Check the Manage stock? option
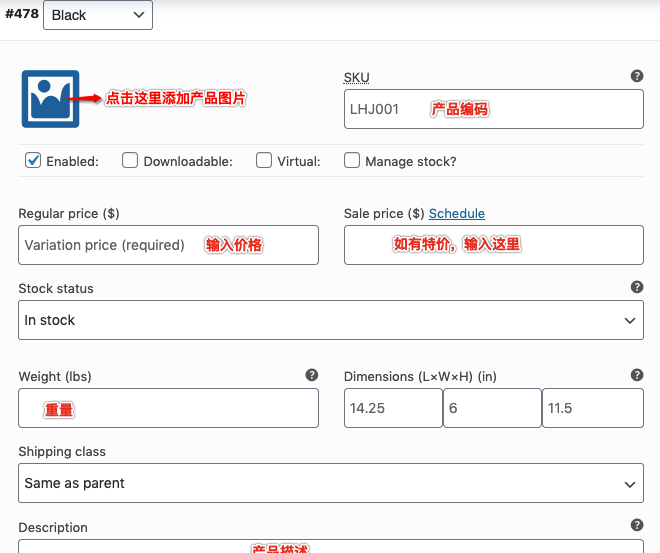 coord(352,160)
